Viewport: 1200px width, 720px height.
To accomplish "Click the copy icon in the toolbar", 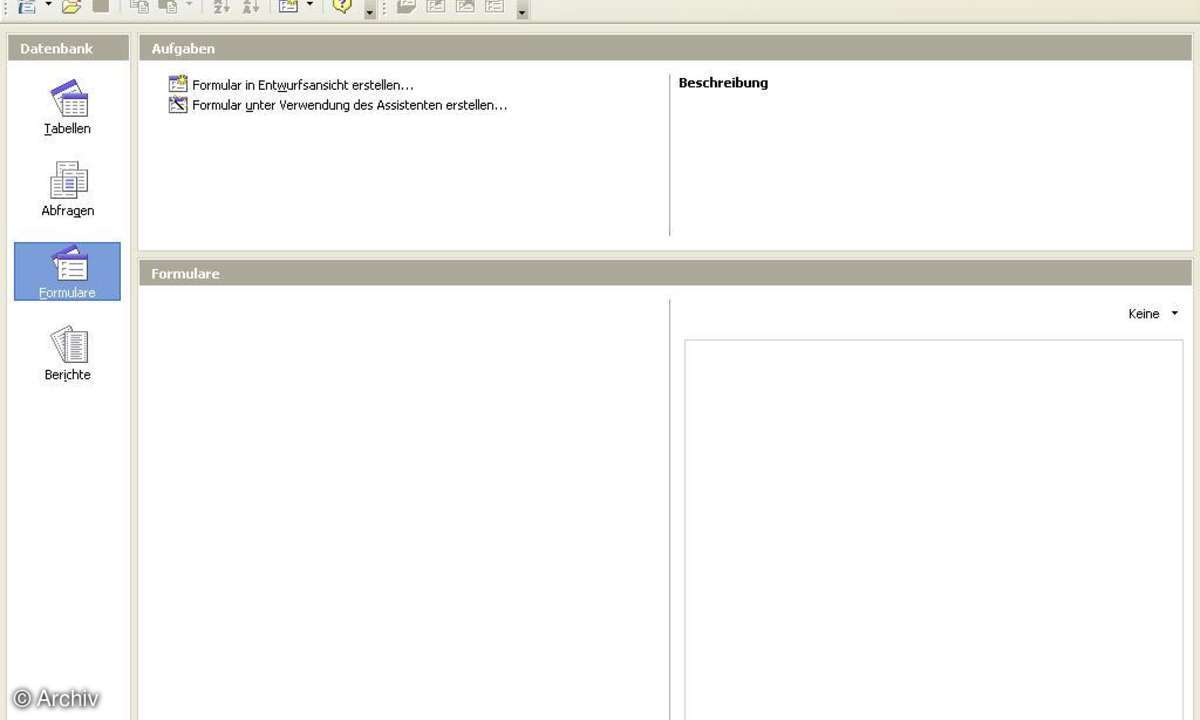I will (140, 6).
